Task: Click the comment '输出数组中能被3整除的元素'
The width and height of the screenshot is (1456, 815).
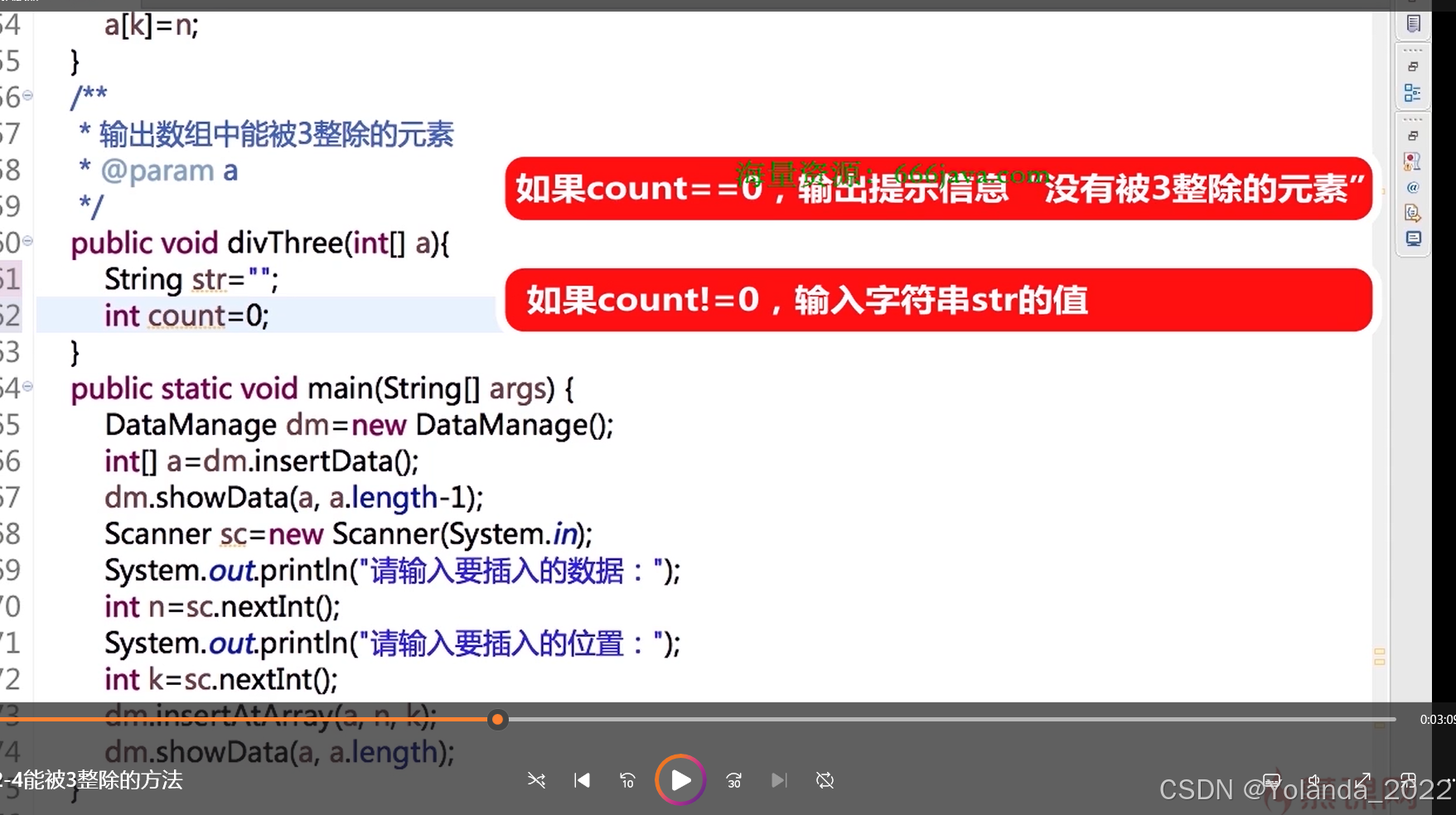Action: pos(277,134)
